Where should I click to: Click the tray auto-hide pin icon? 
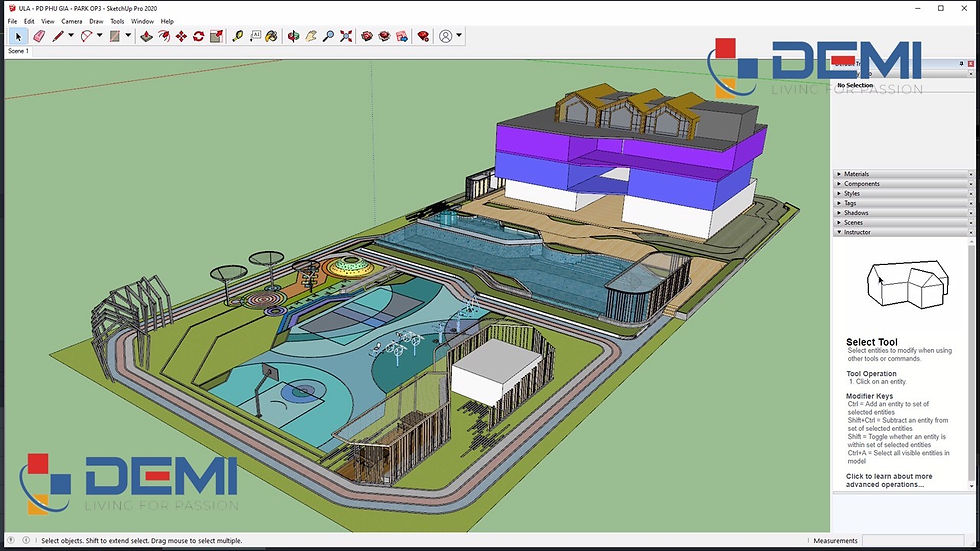[x=961, y=63]
